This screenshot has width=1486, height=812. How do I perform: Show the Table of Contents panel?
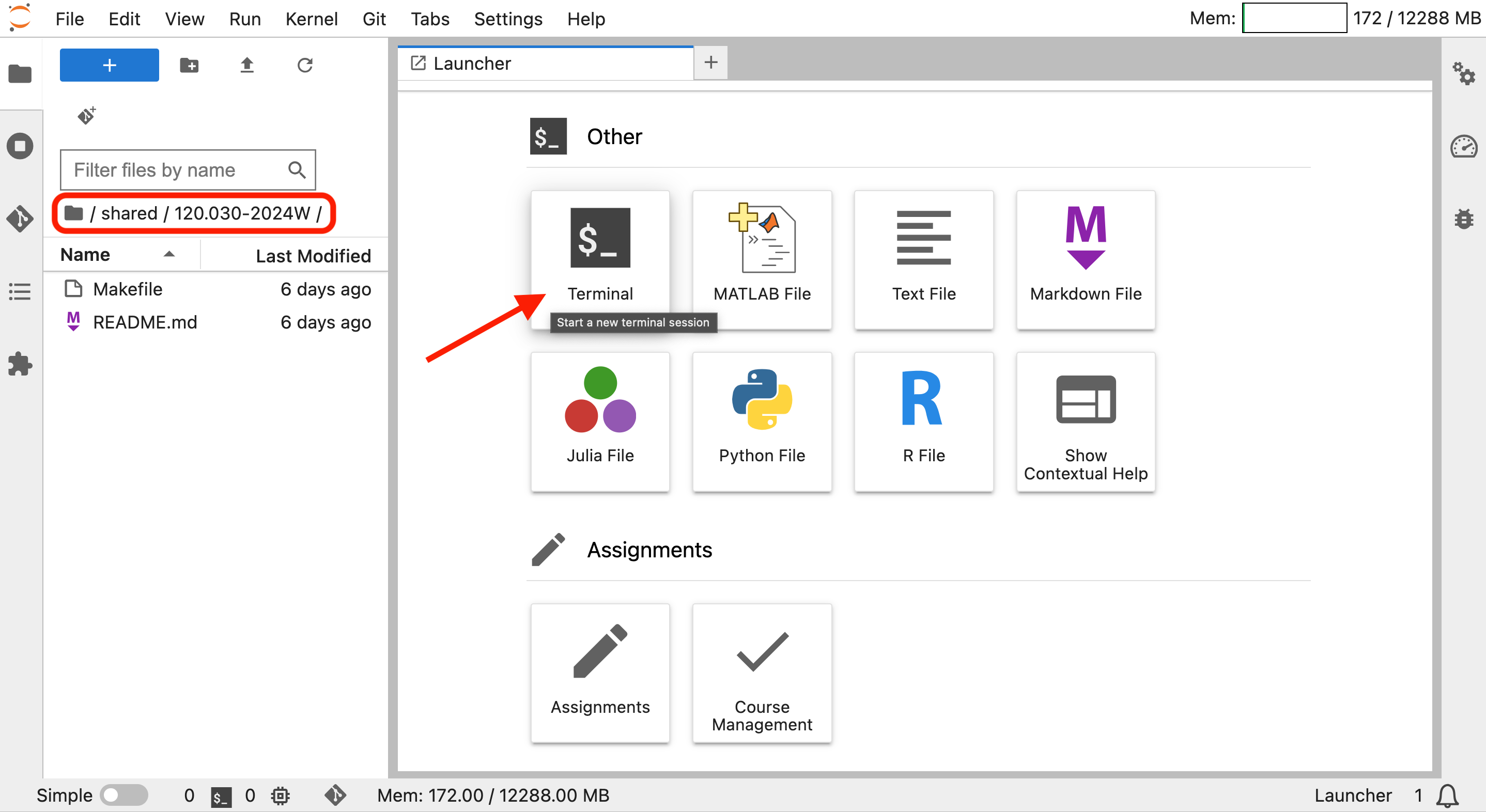[x=20, y=291]
